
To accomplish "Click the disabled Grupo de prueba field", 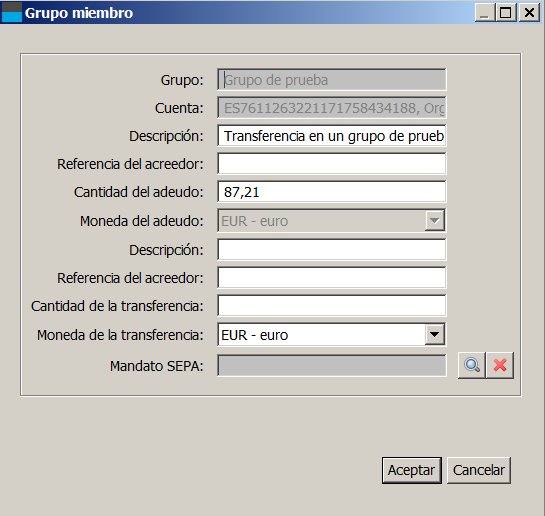I will (x=332, y=80).
